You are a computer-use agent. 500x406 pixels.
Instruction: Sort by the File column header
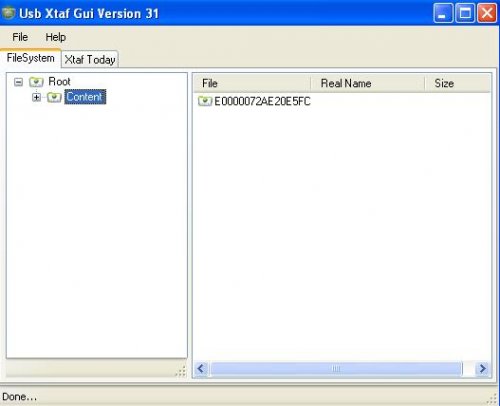pos(252,83)
